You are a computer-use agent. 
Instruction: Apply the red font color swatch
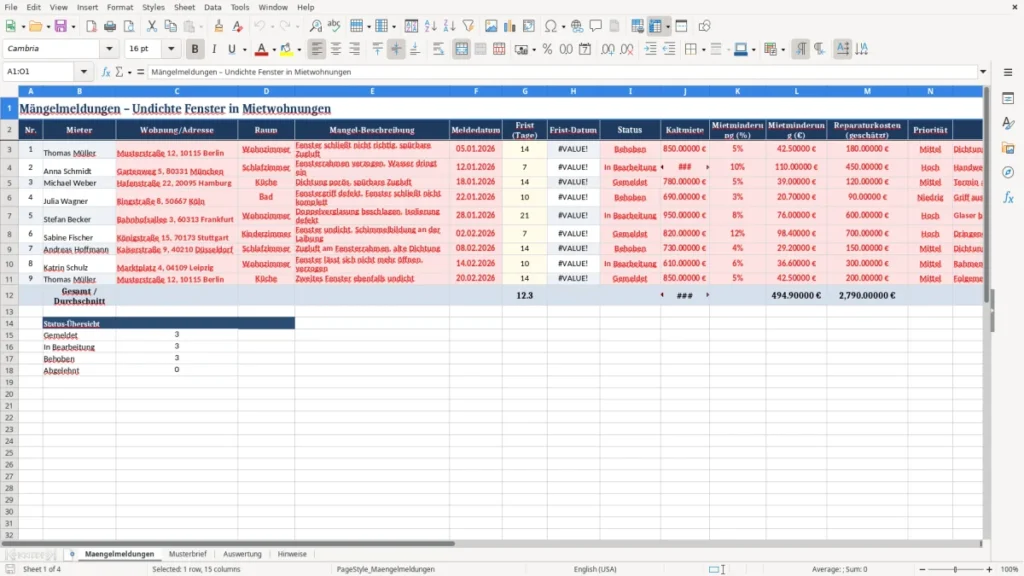coord(261,49)
